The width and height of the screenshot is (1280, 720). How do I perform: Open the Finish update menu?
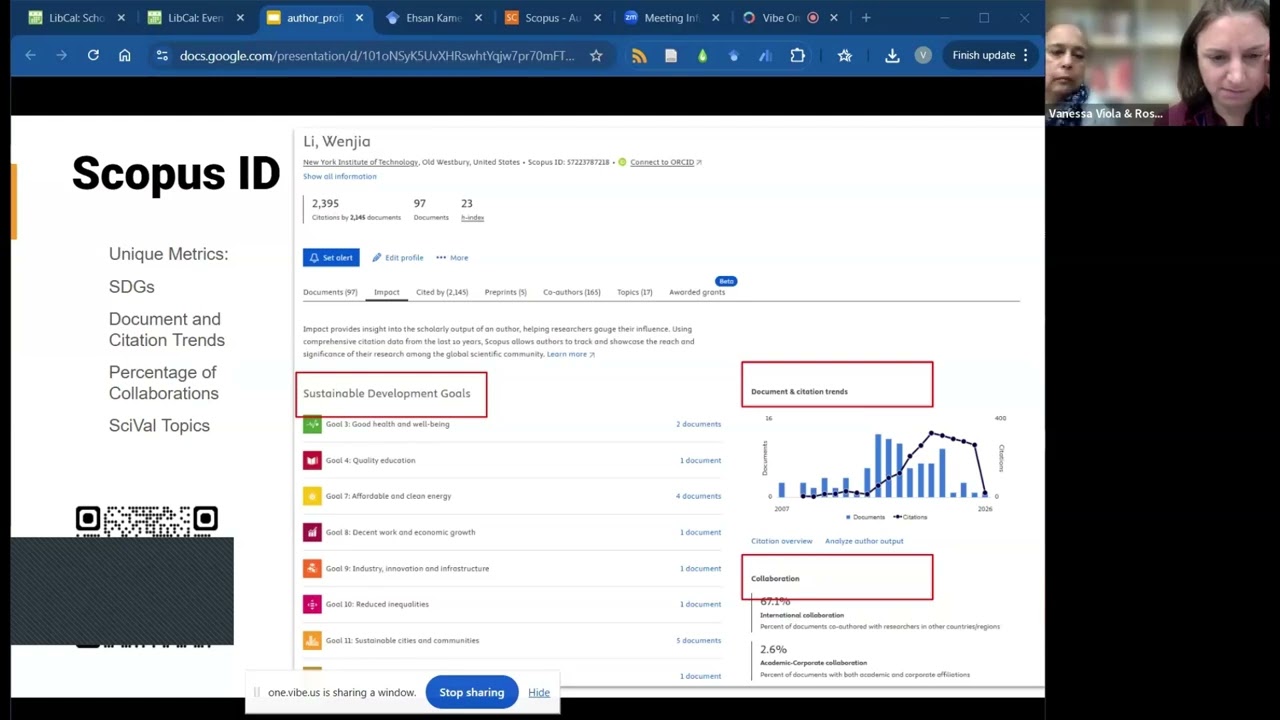(x=990, y=56)
